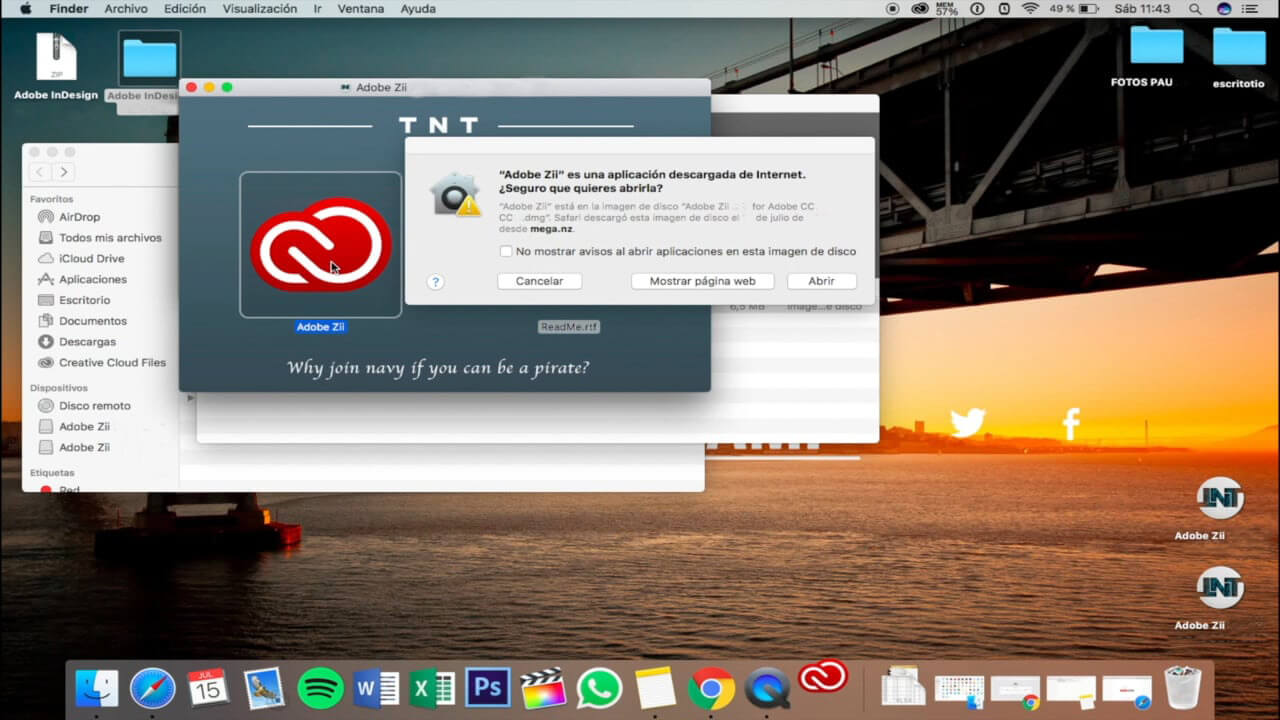This screenshot has width=1280, height=720.
Task: Open the Visualización menu
Action: tap(260, 9)
